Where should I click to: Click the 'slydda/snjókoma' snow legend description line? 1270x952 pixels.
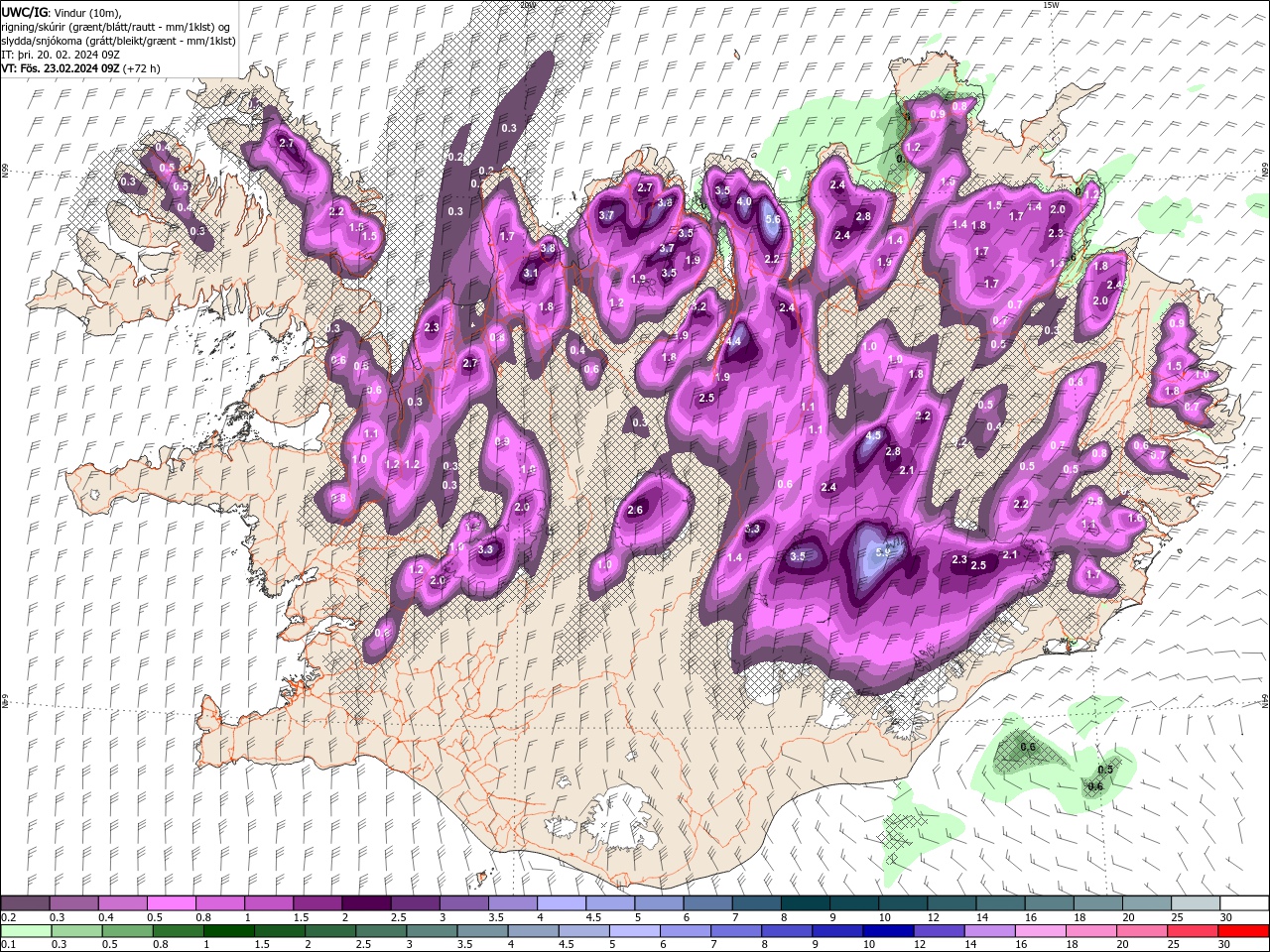pos(118,41)
